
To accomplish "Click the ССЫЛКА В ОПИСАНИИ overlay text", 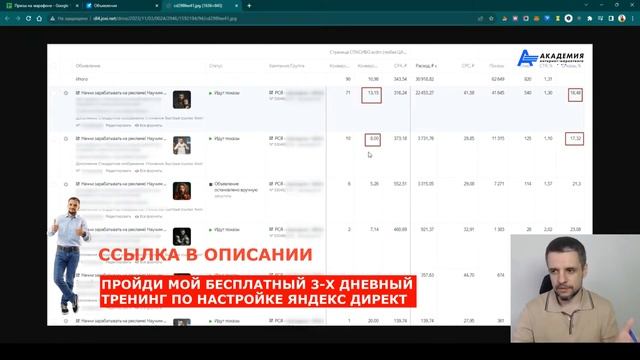I will (205, 255).
